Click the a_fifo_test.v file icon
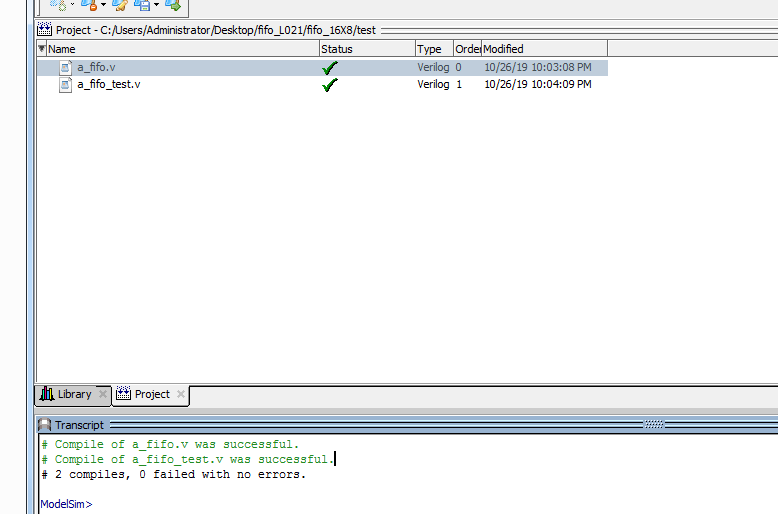The height and width of the screenshot is (514, 778). point(66,85)
